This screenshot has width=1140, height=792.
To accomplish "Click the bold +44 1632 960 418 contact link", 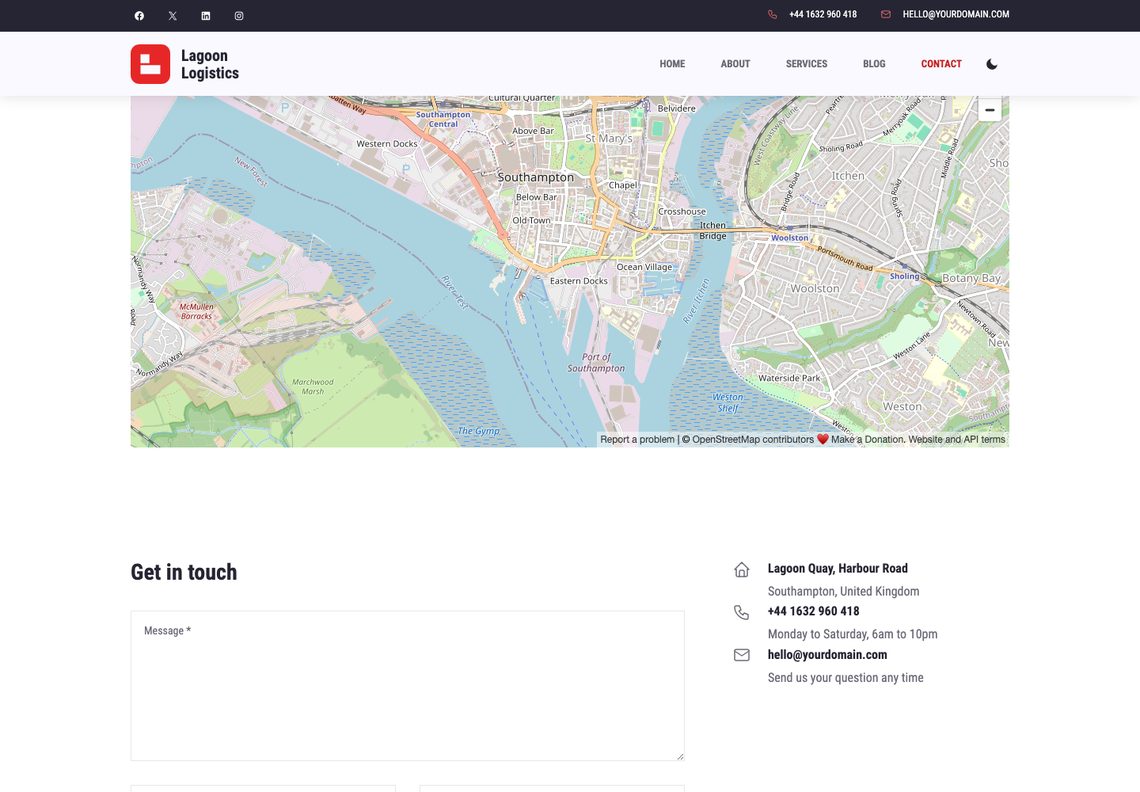I will coord(813,611).
